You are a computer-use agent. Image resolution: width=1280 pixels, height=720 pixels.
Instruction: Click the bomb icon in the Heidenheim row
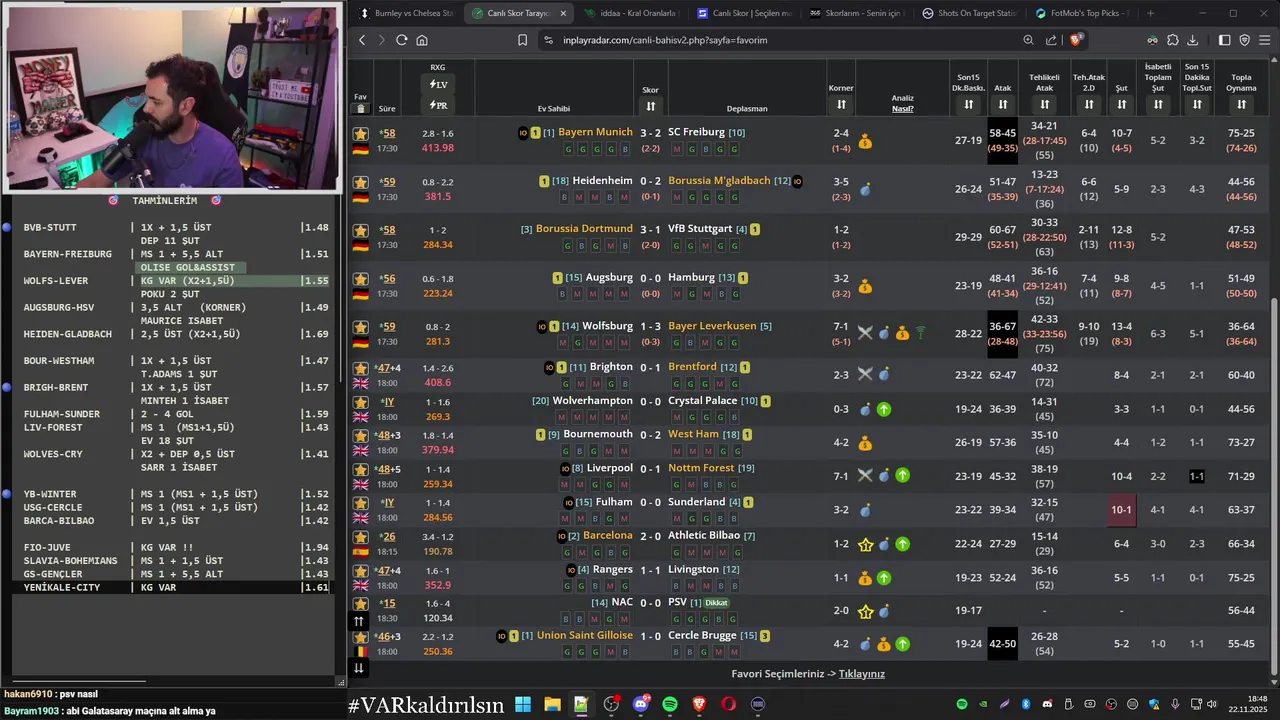tap(865, 189)
